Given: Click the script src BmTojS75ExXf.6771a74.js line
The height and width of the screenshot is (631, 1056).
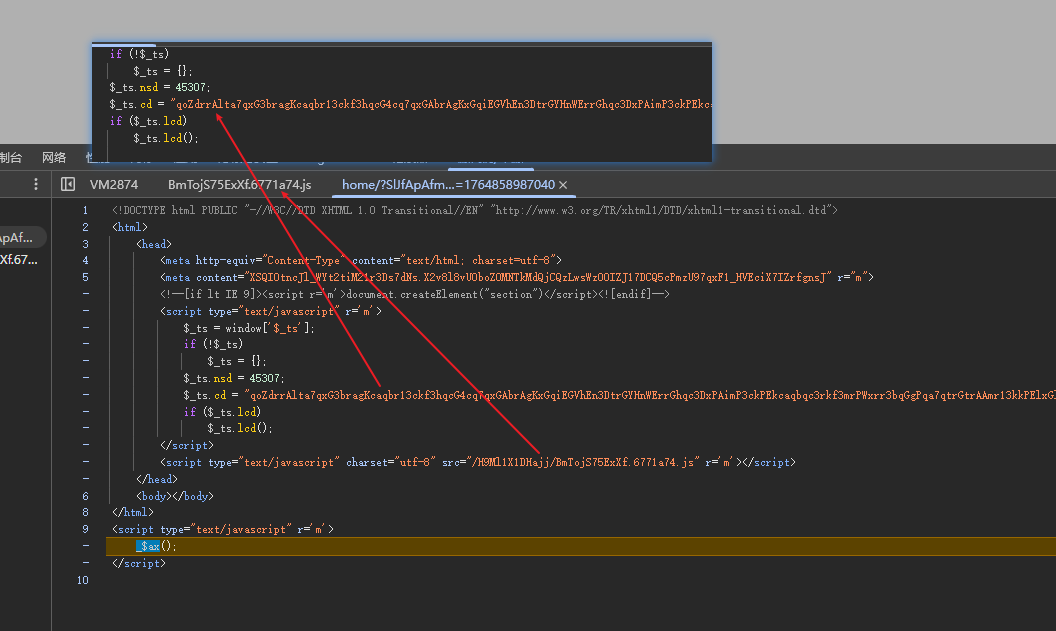Looking at the screenshot, I should coord(477,462).
